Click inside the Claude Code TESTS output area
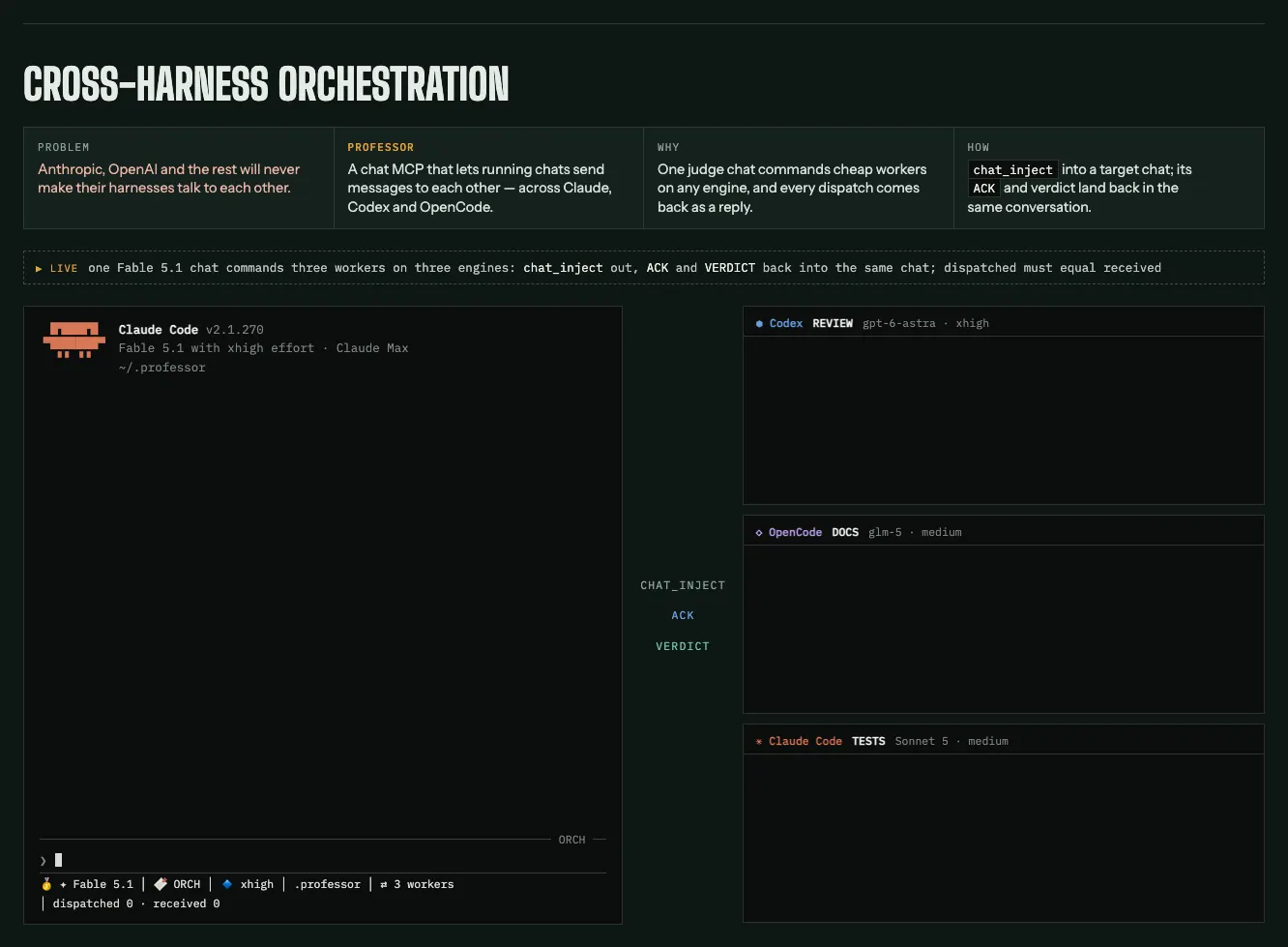This screenshot has height=947, width=1288. click(1003, 838)
